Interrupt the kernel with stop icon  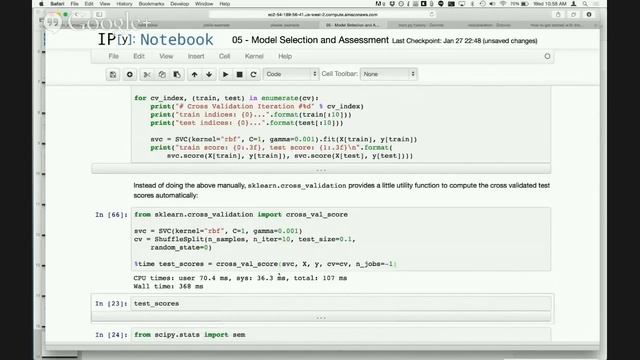[x=240, y=74]
